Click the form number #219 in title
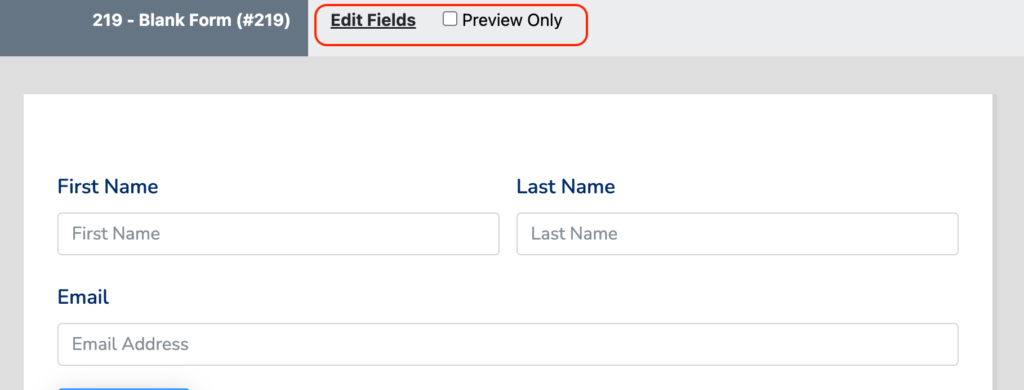The image size is (1024, 390). coord(264,21)
